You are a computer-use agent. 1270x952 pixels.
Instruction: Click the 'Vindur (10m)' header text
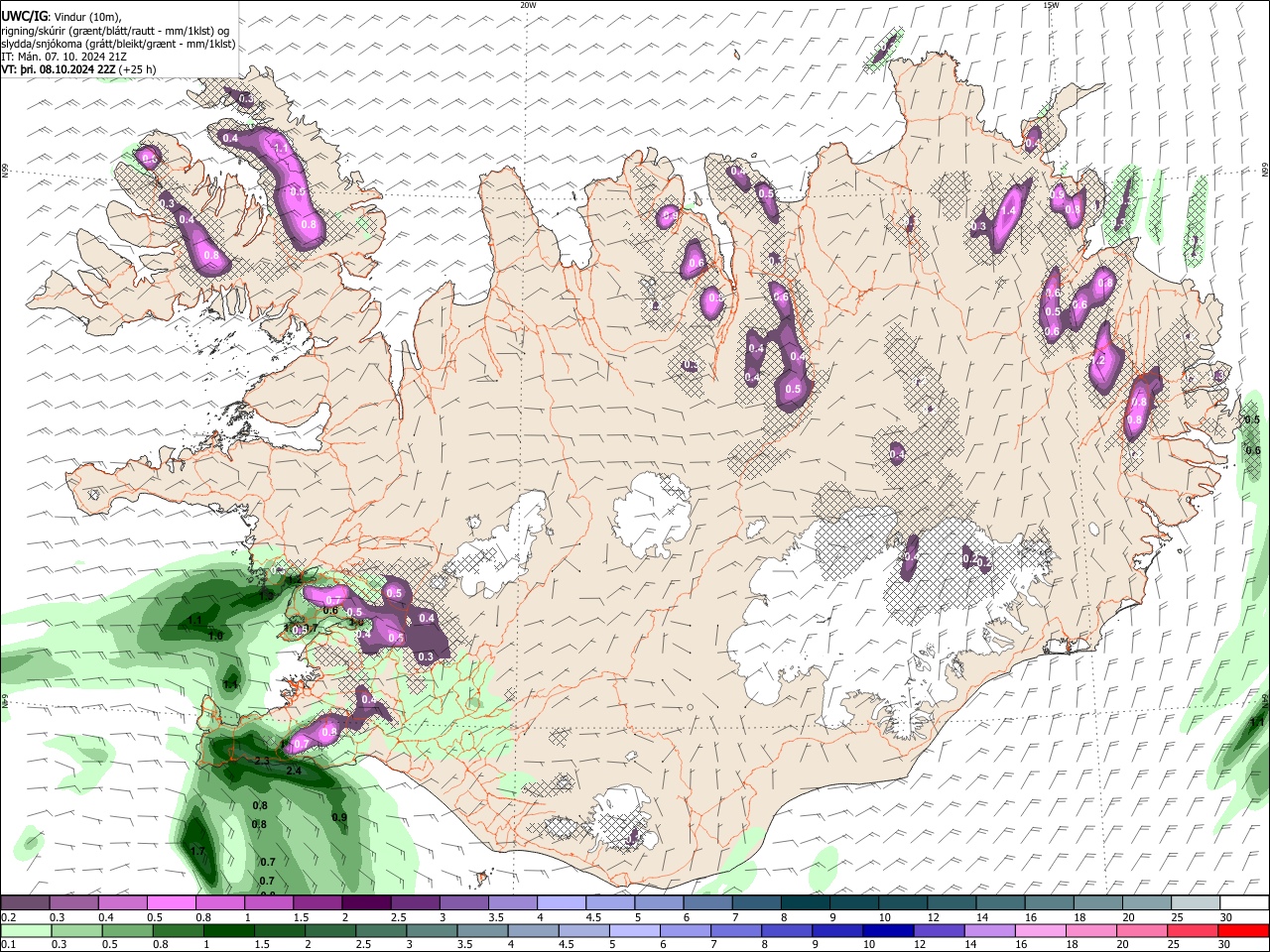click(x=85, y=16)
